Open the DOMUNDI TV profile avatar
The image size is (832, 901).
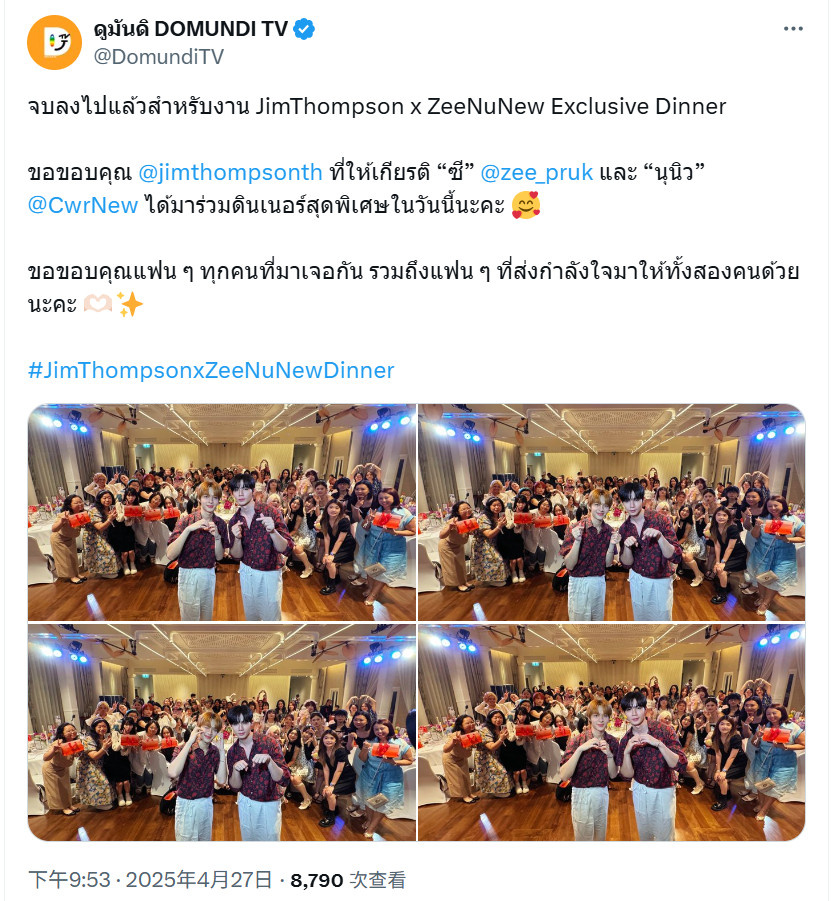click(x=55, y=43)
